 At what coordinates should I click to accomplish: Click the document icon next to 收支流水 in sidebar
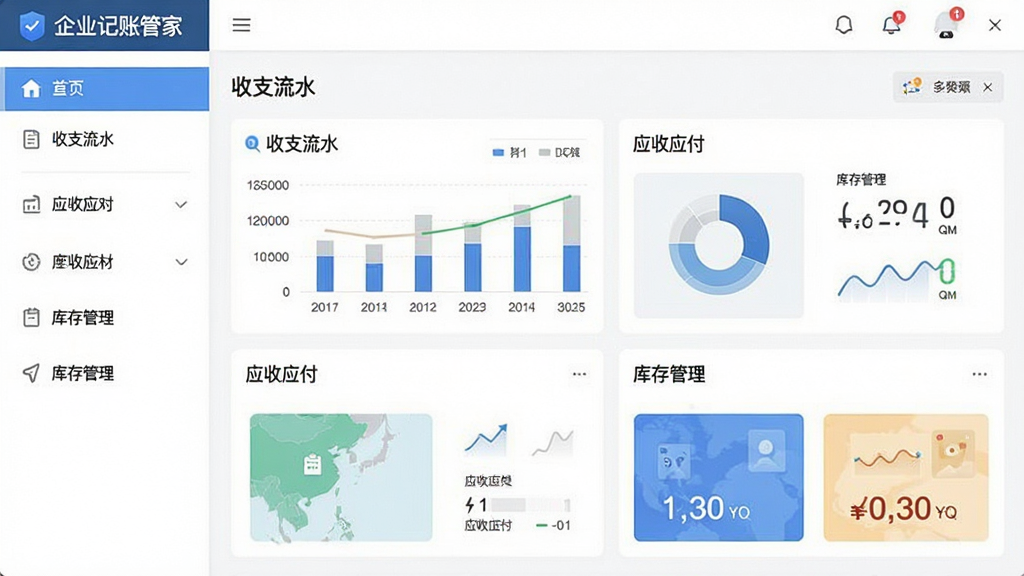[x=31, y=139]
